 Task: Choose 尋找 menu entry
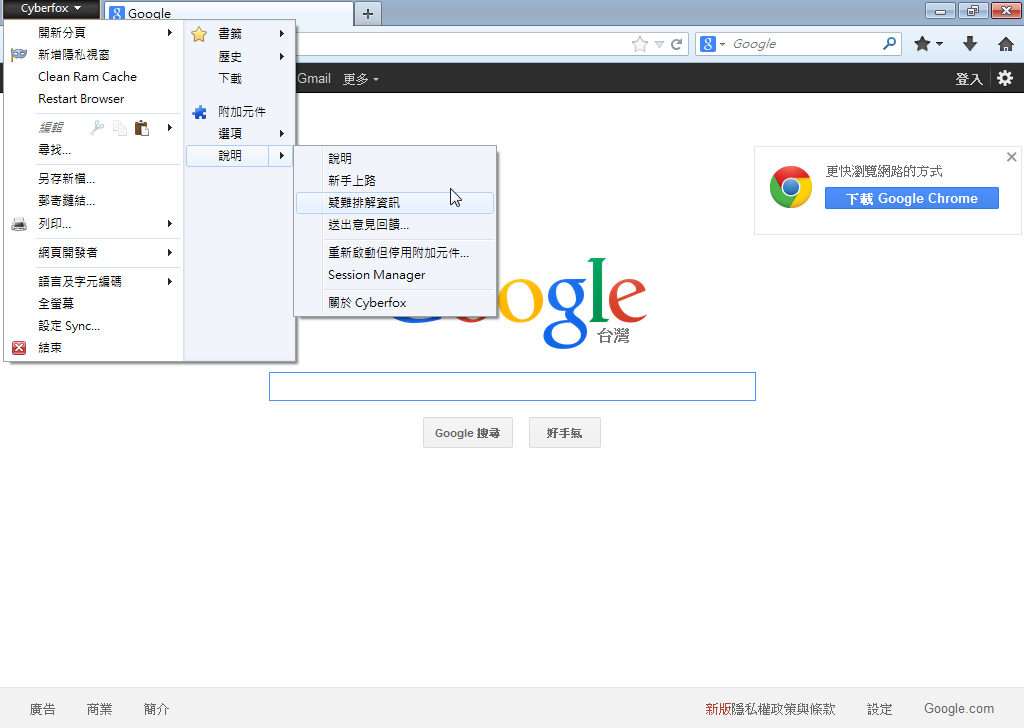point(92,150)
